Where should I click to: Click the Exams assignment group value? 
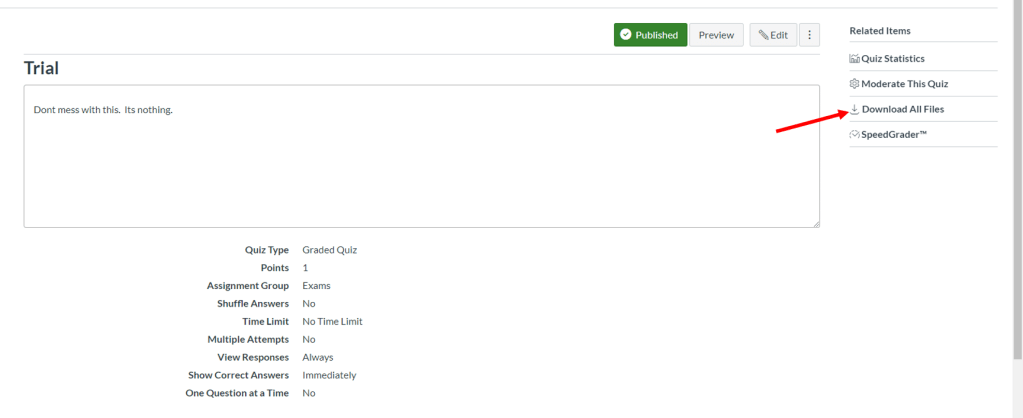[x=316, y=286]
